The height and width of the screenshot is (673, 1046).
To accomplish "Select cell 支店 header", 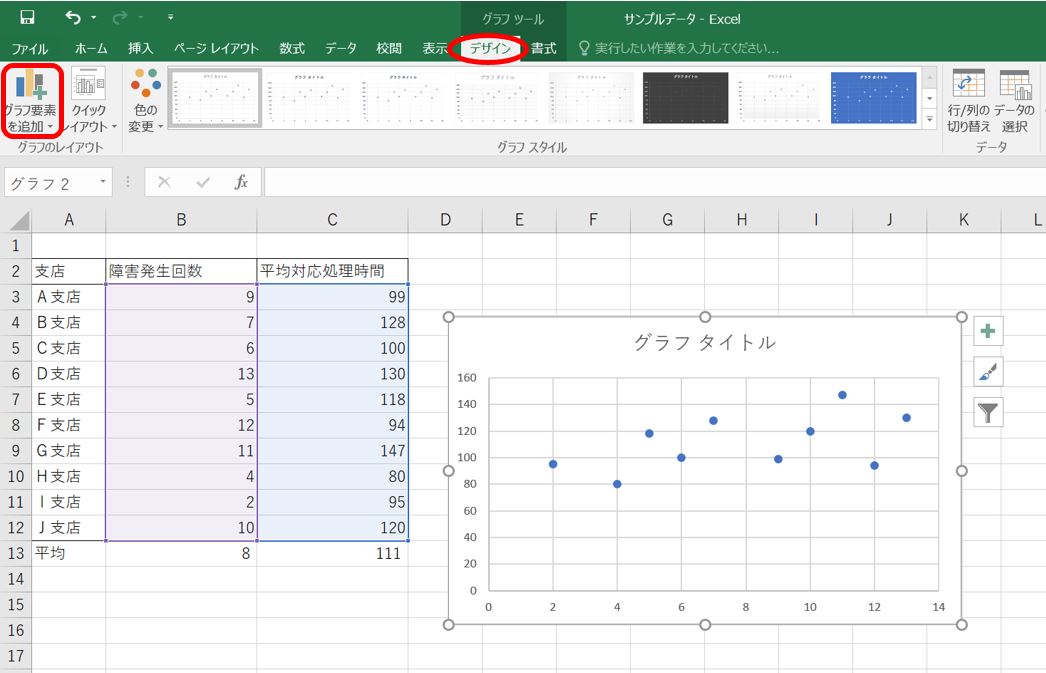I will (69, 271).
